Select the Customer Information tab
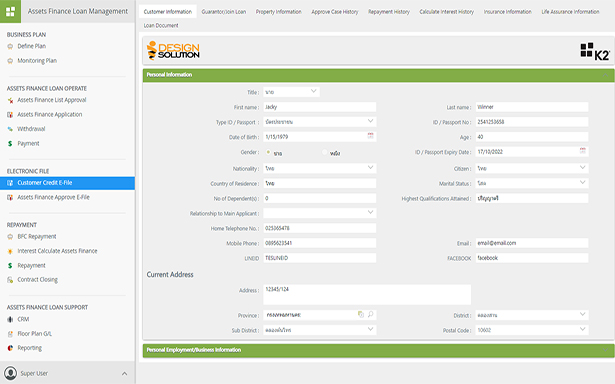The width and height of the screenshot is (615, 384). pos(167,12)
